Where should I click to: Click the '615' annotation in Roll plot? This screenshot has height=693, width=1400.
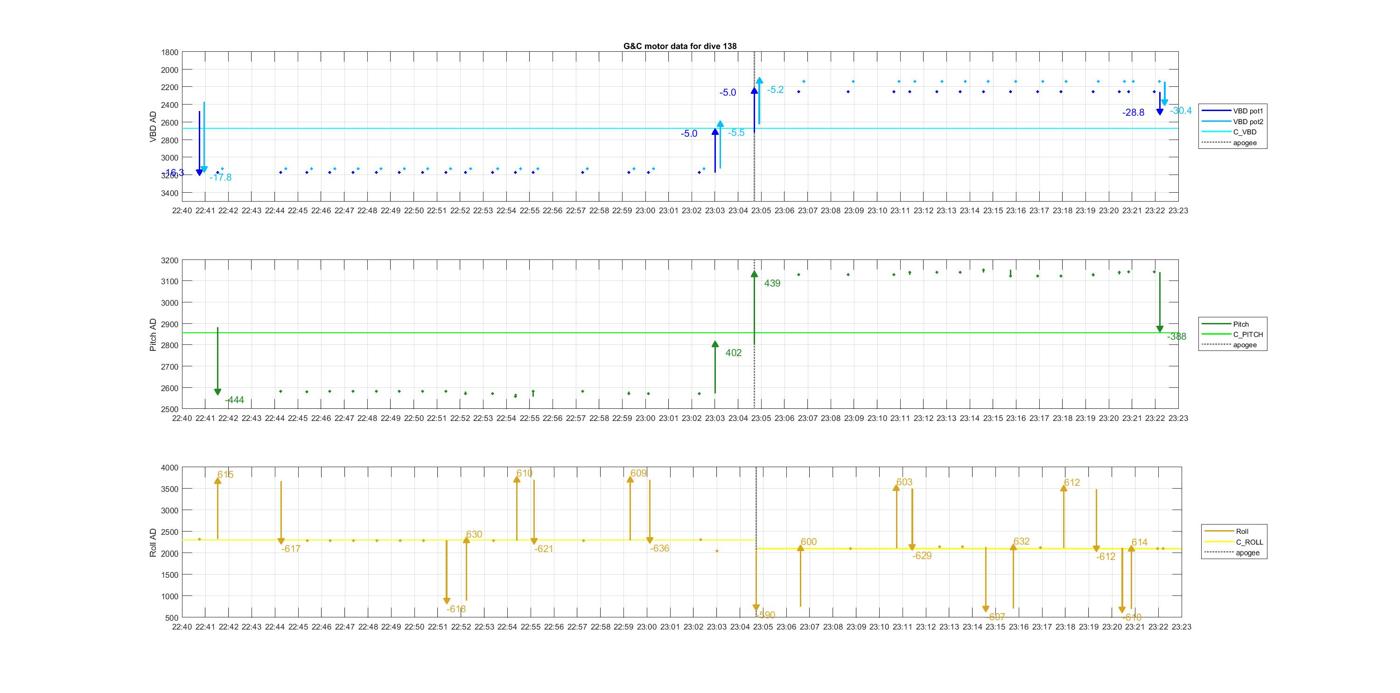pyautogui.click(x=225, y=475)
